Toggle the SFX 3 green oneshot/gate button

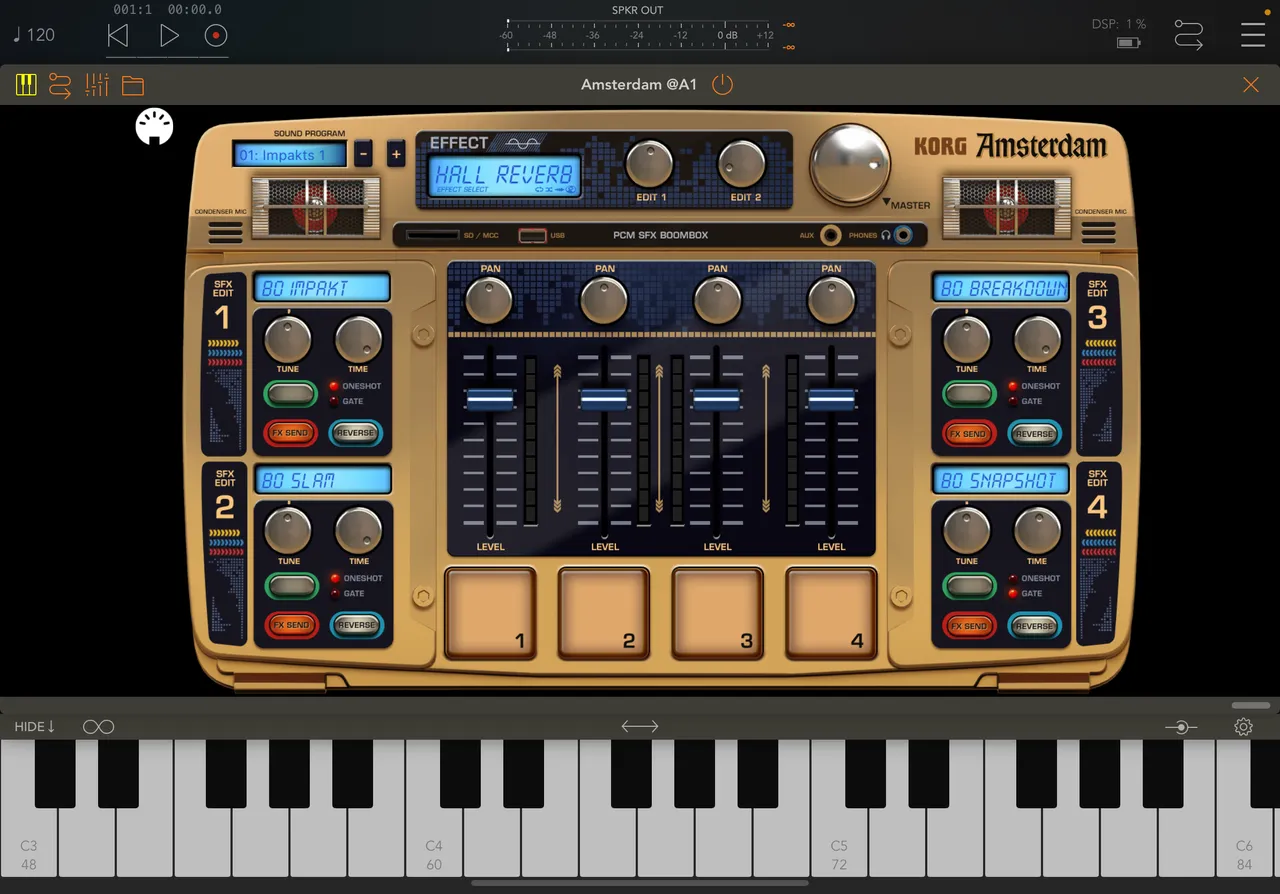pos(969,394)
